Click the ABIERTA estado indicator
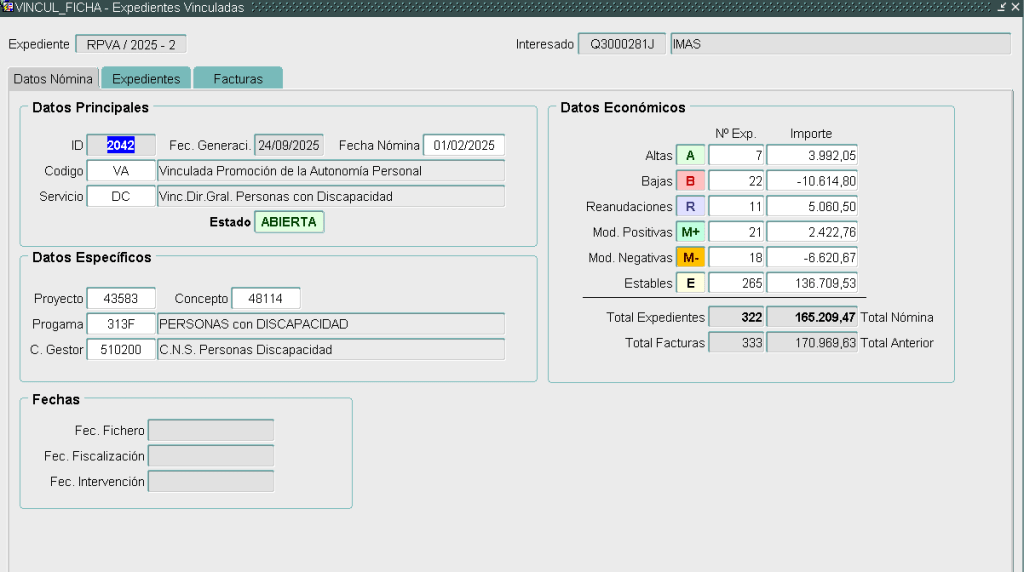This screenshot has width=1024, height=572. click(289, 222)
